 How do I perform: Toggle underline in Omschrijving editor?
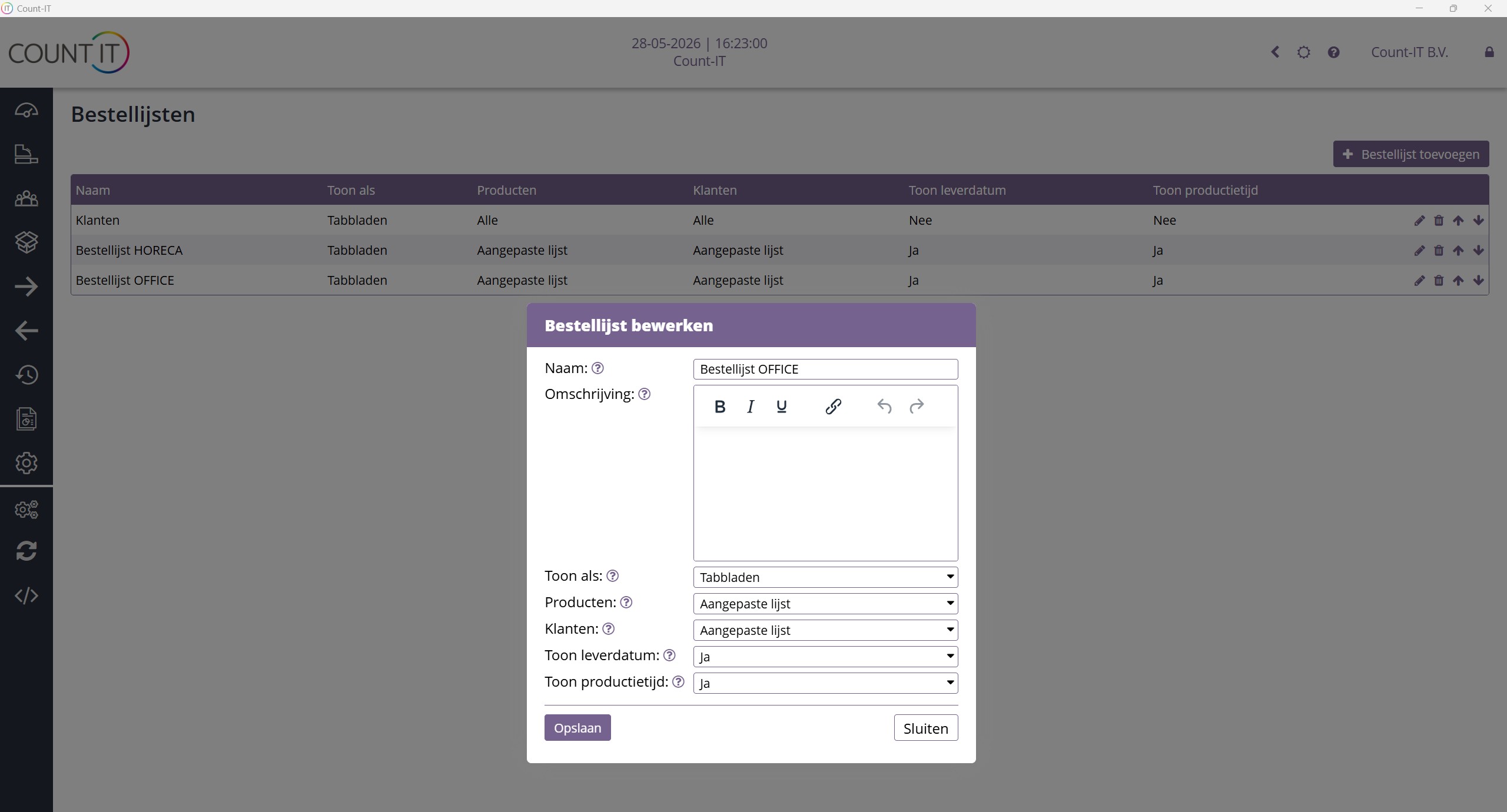[782, 407]
